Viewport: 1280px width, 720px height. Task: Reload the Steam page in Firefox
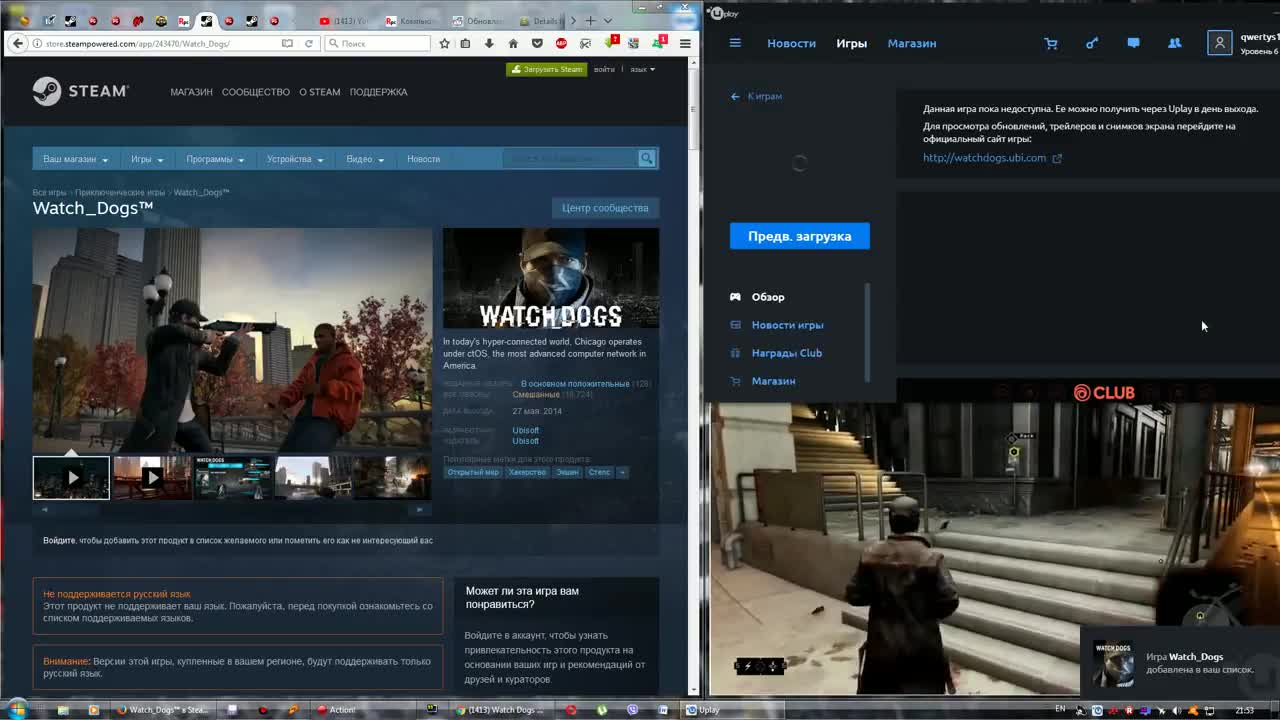point(309,43)
